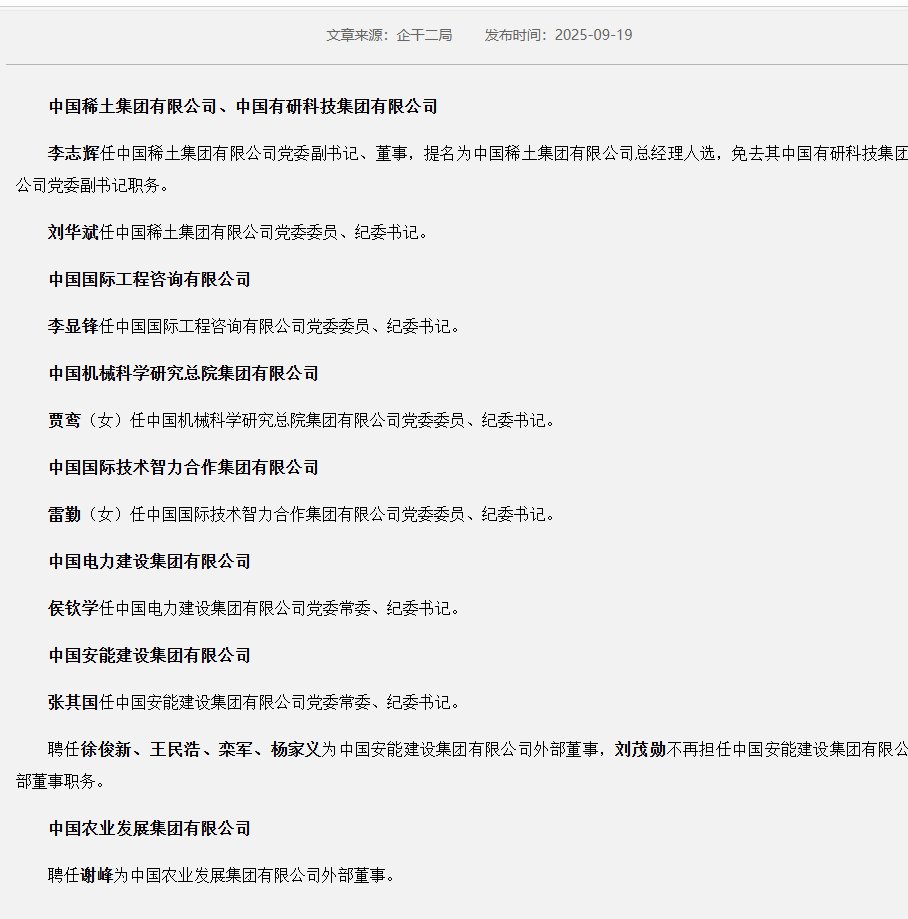Click heading '中国农业发展集团有限公司'
The height and width of the screenshot is (919, 908).
pos(149,829)
